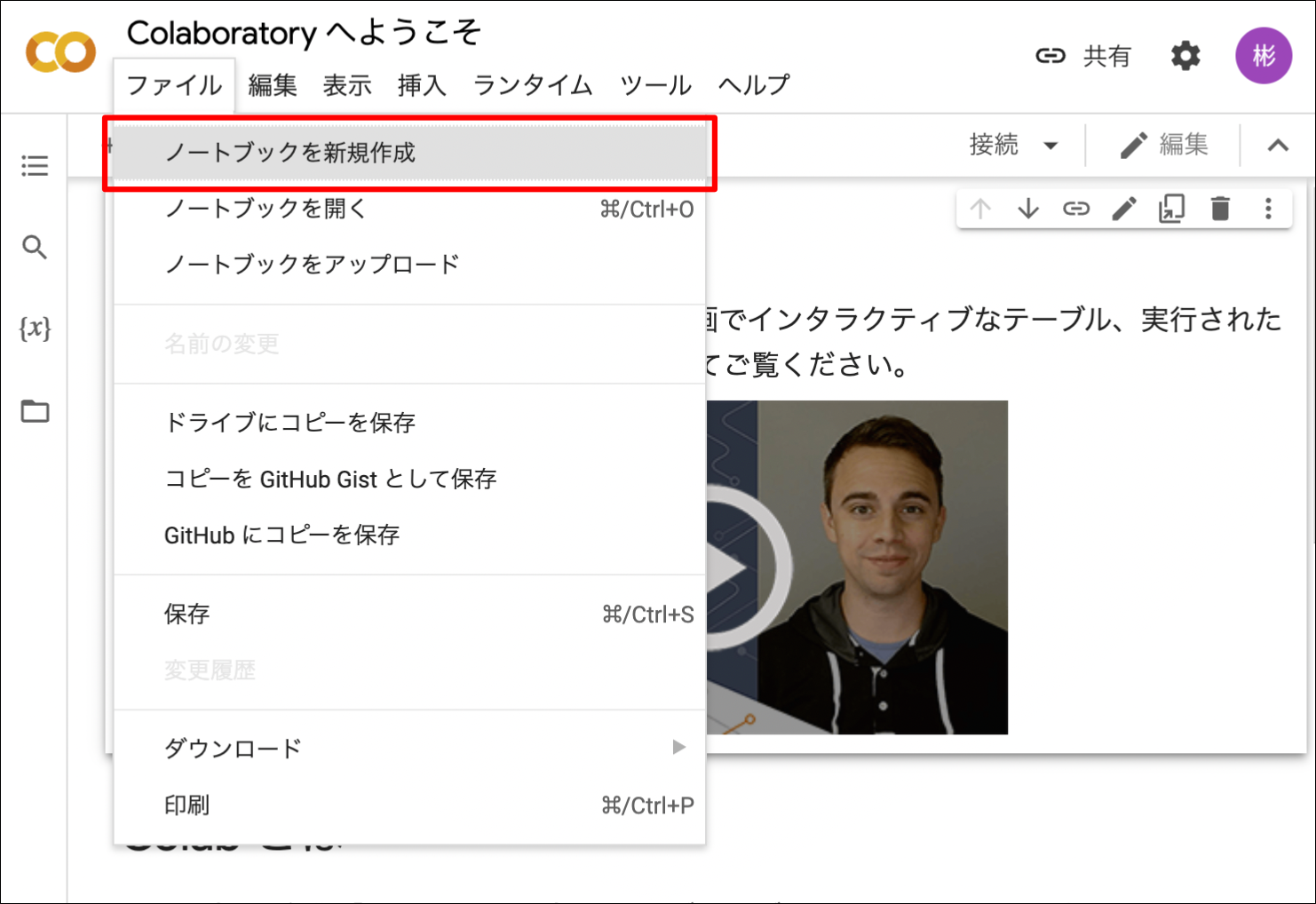Mirror cell in tab icon
The height and width of the screenshot is (904, 1316).
point(1172,209)
